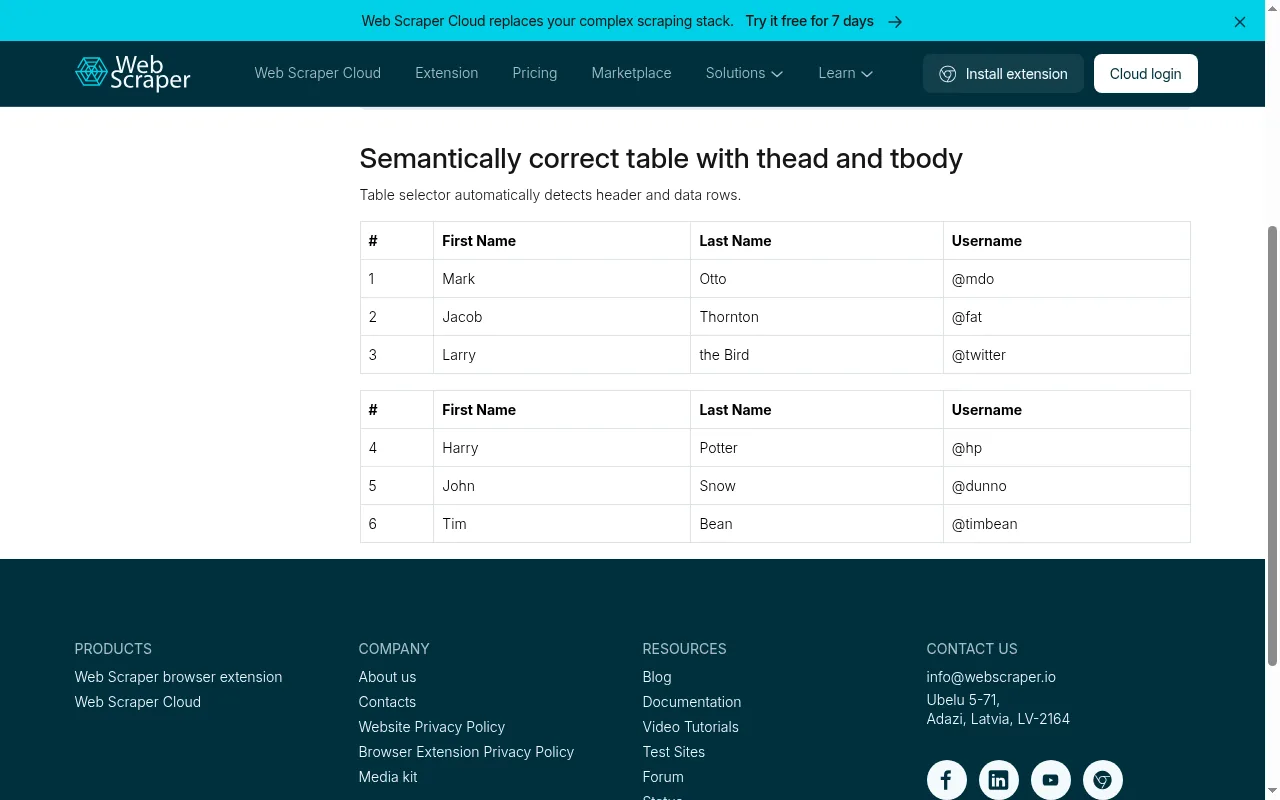Click the arrow next to the free trial text
This screenshot has height=800, width=1280.
point(895,21)
